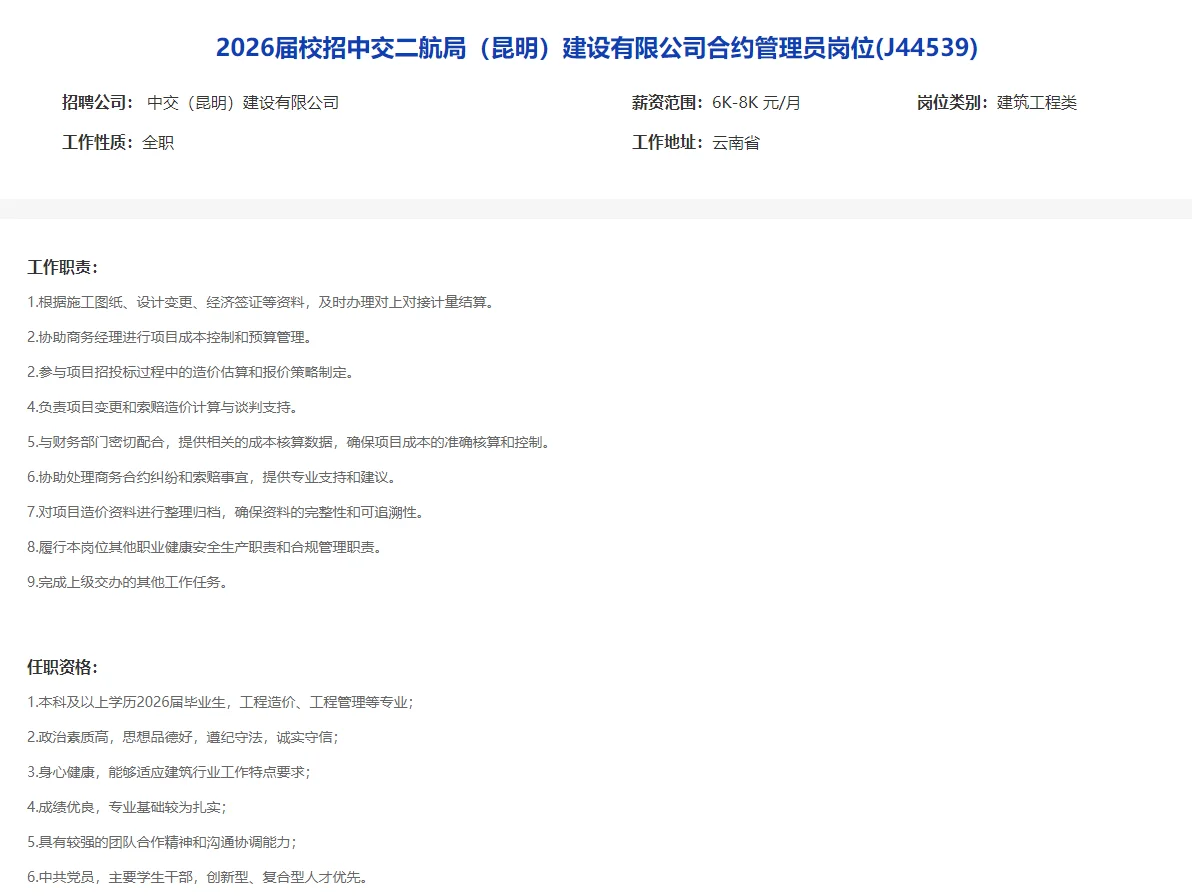Click qualification 2 政治素质高 line
The height and width of the screenshot is (896, 1192).
click(x=183, y=737)
